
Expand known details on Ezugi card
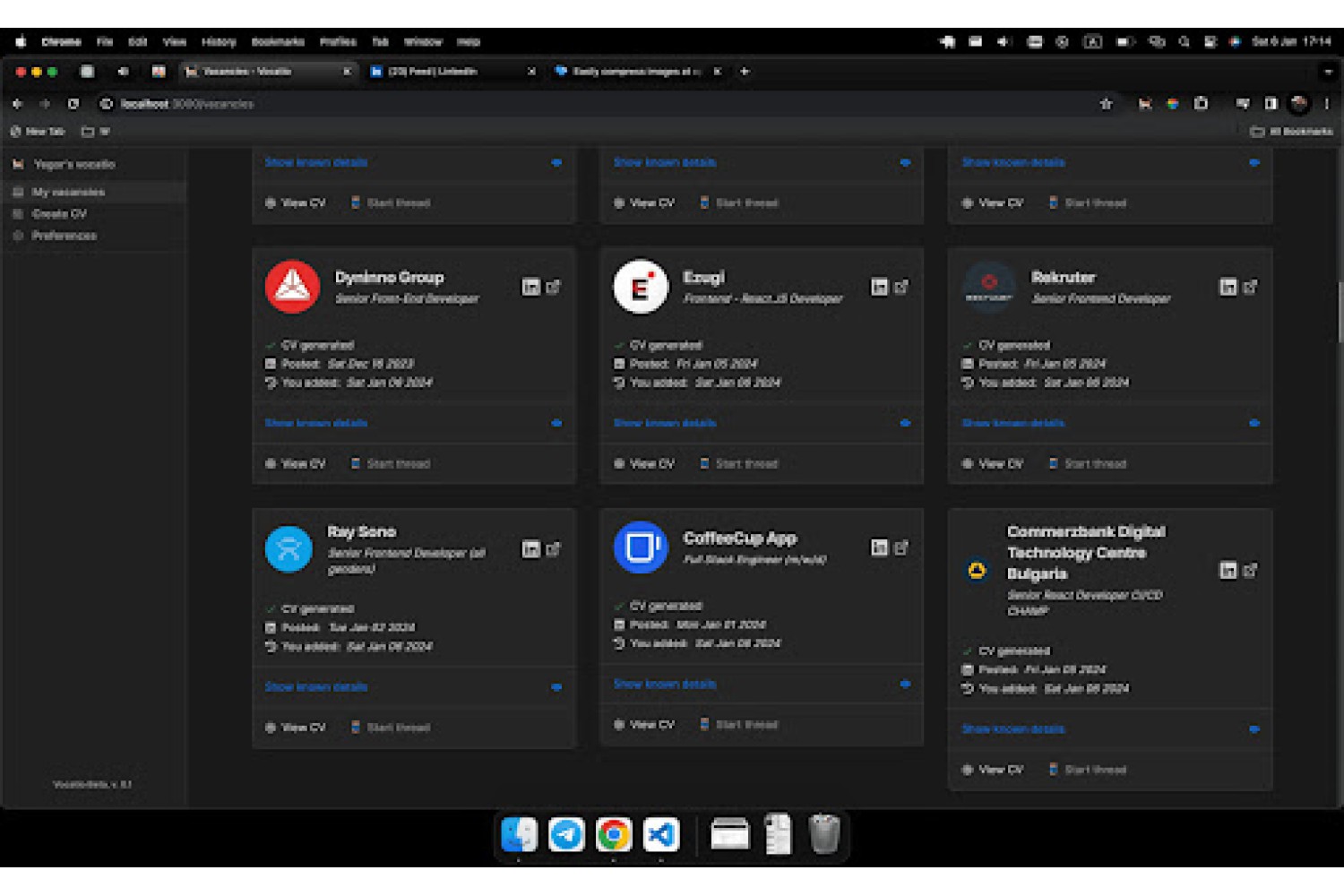(665, 423)
